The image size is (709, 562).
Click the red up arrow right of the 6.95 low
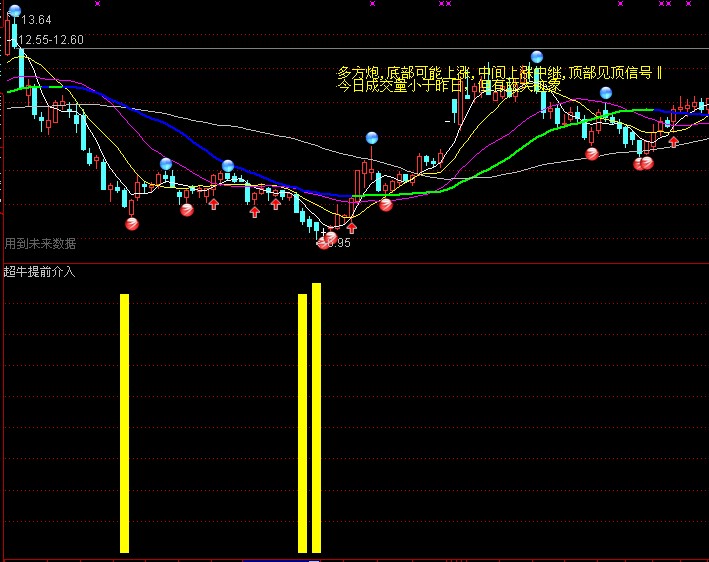[x=351, y=227]
